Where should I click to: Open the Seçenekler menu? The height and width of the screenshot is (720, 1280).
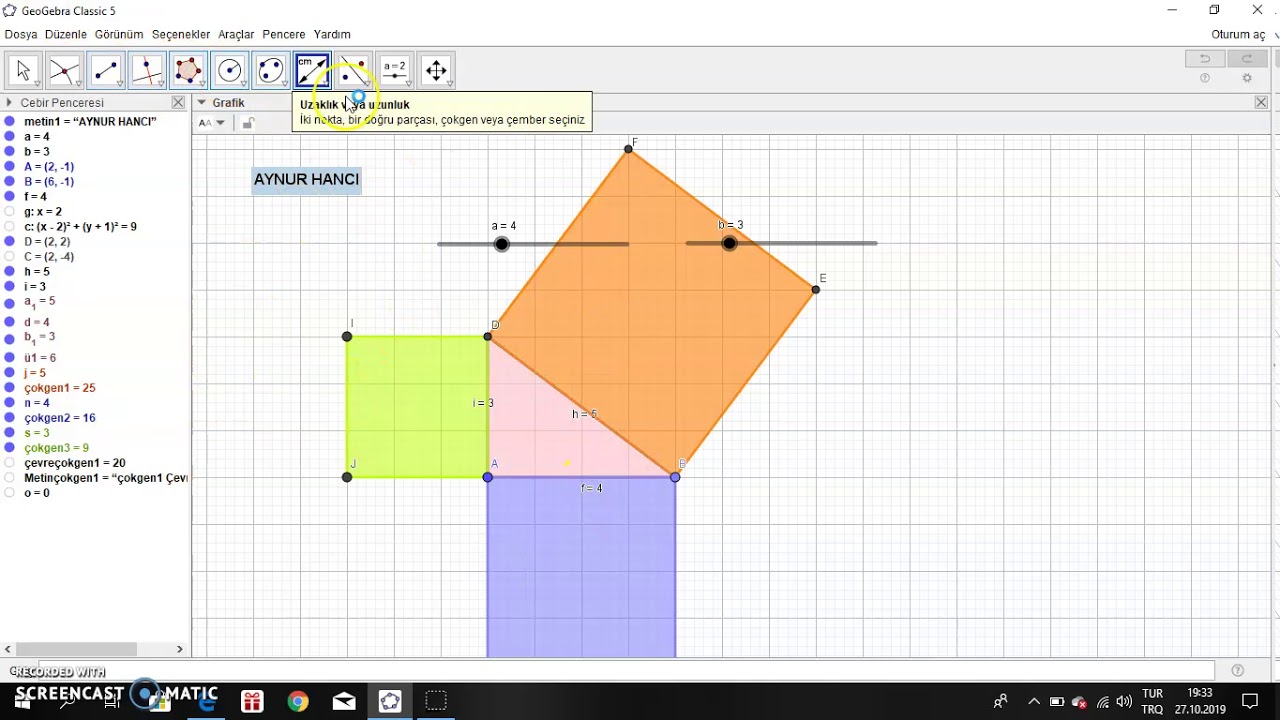(181, 35)
